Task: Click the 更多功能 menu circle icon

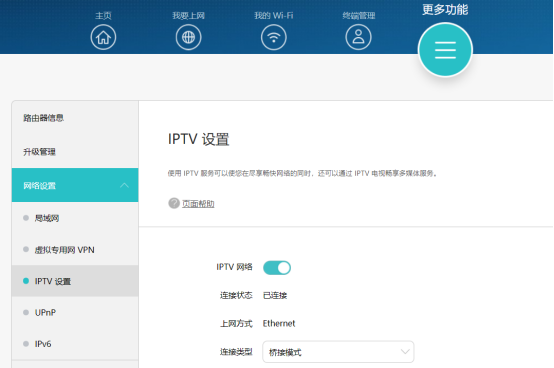Action: (x=445, y=50)
